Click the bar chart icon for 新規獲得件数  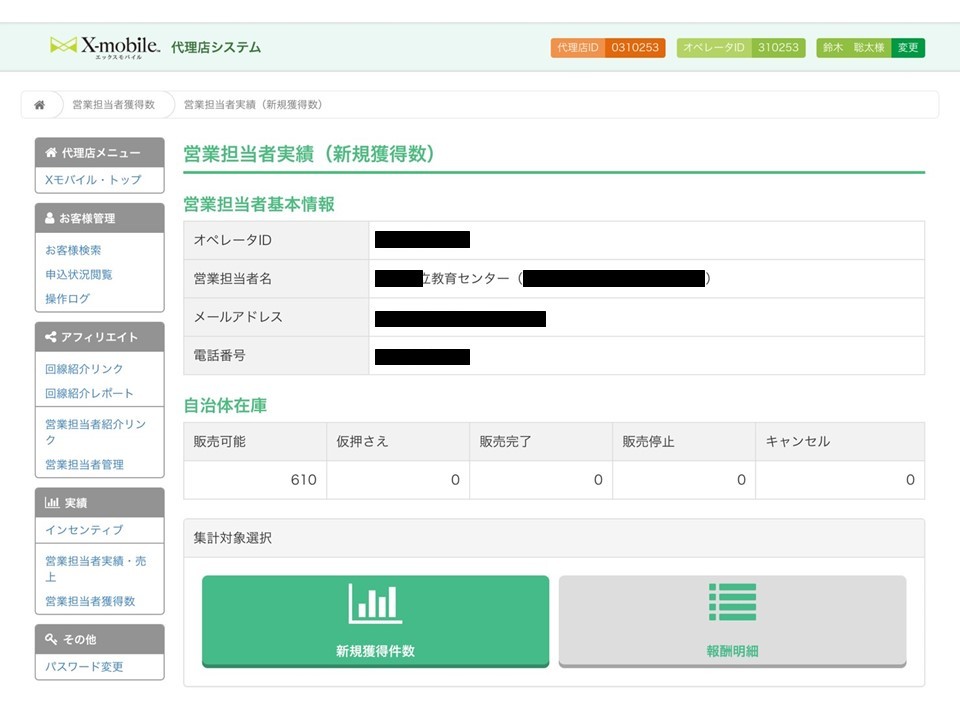coord(375,604)
